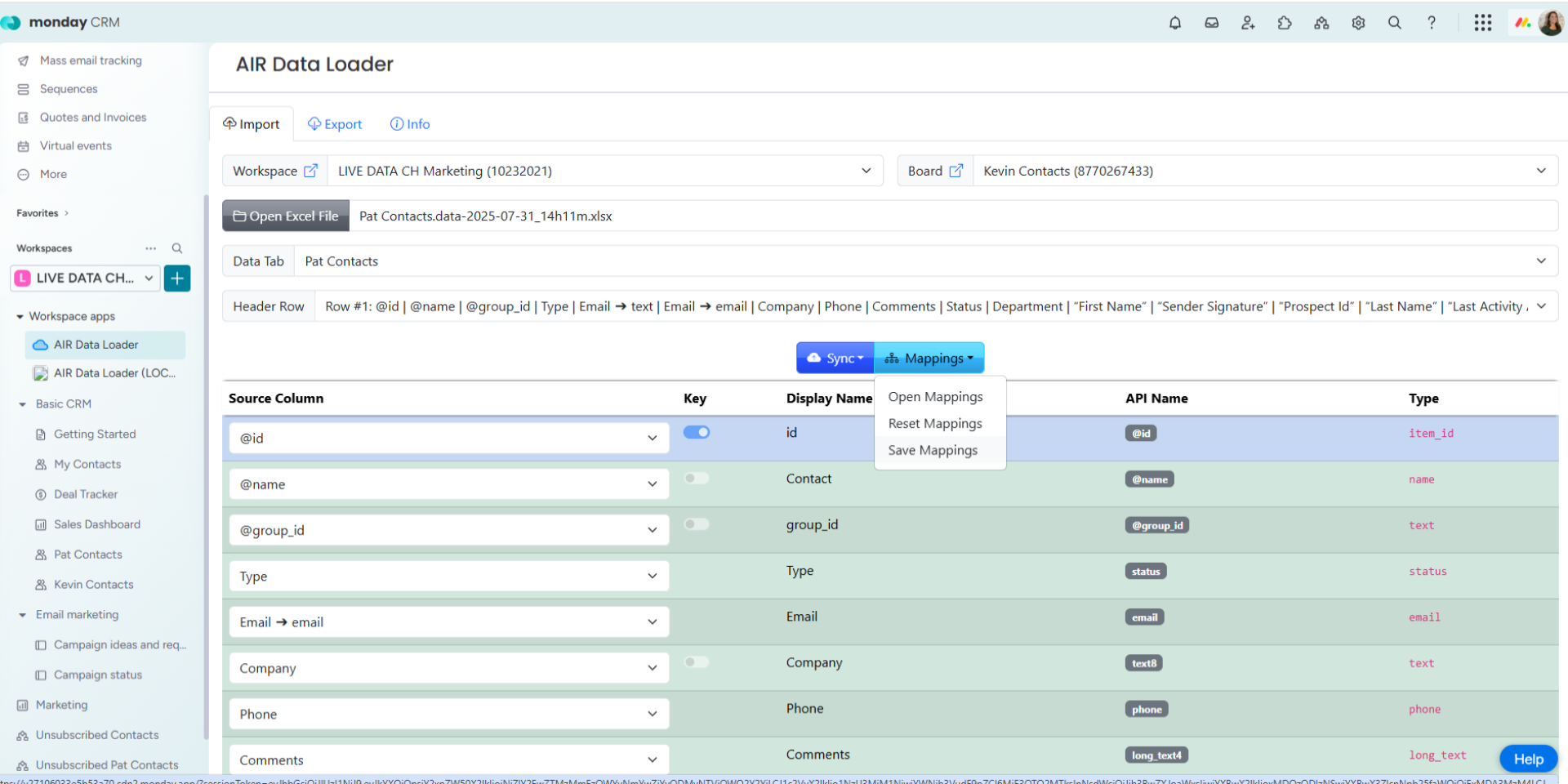Viewport: 1568px width, 784px height.
Task: Click the Help button
Action: 1528,759
